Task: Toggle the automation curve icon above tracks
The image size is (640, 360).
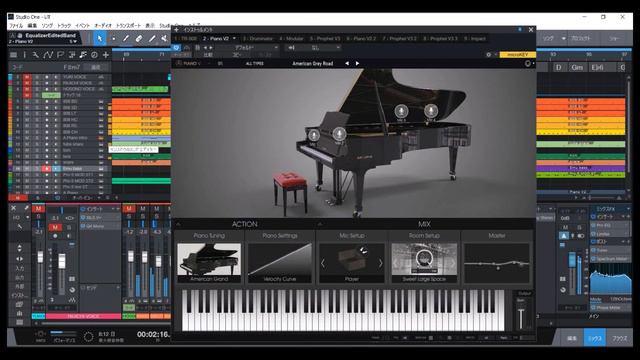Action: tap(48, 55)
